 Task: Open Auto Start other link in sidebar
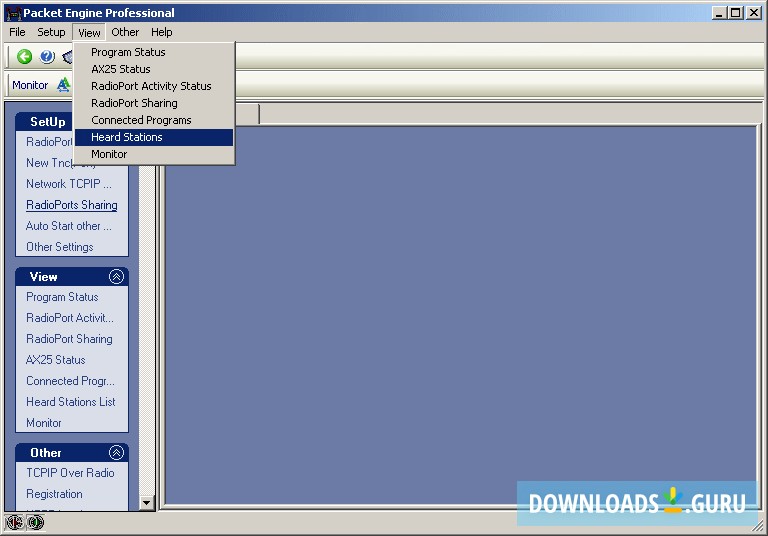tap(69, 226)
